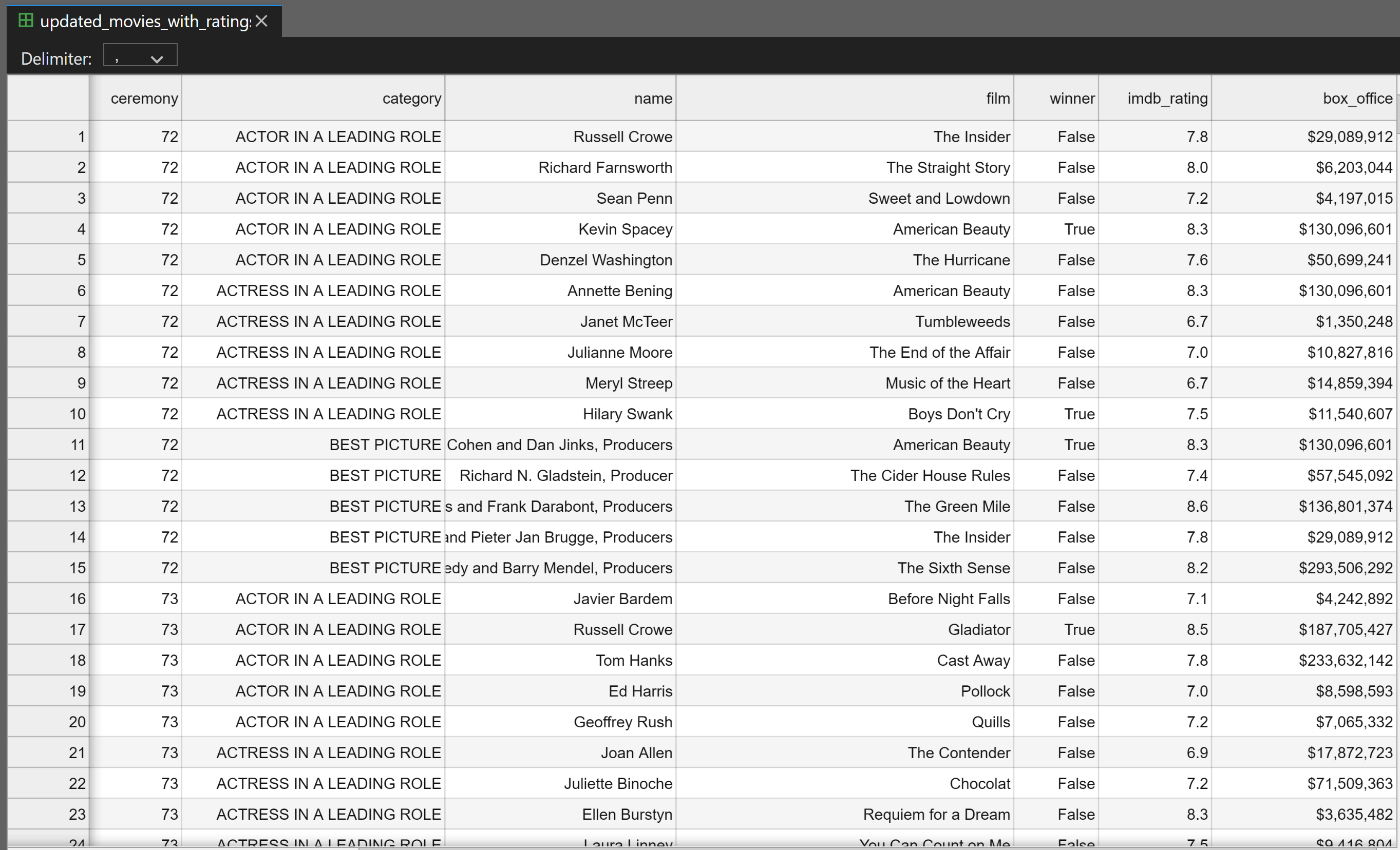Click the film cell The Cider House Rules

(845, 476)
